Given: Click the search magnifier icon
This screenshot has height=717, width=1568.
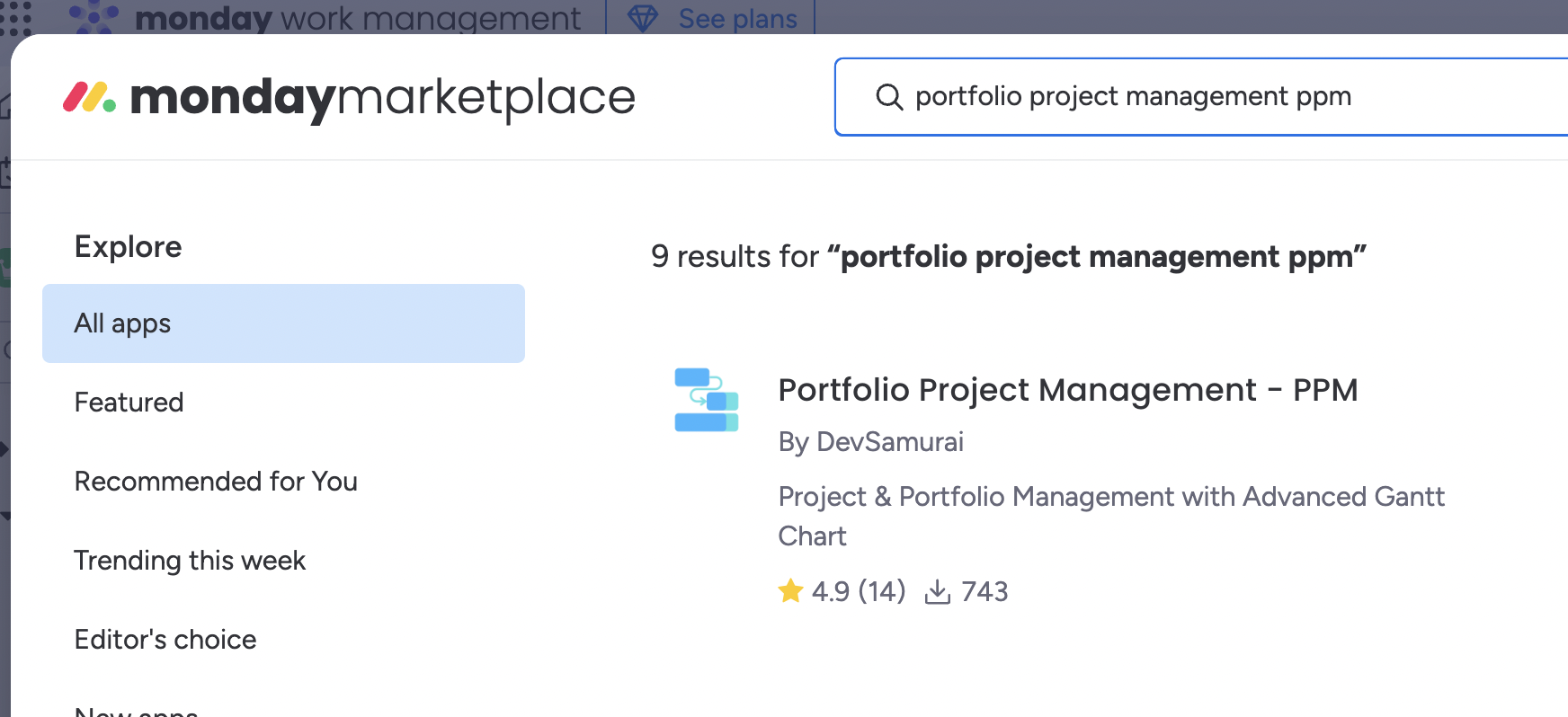Looking at the screenshot, I should (x=888, y=97).
